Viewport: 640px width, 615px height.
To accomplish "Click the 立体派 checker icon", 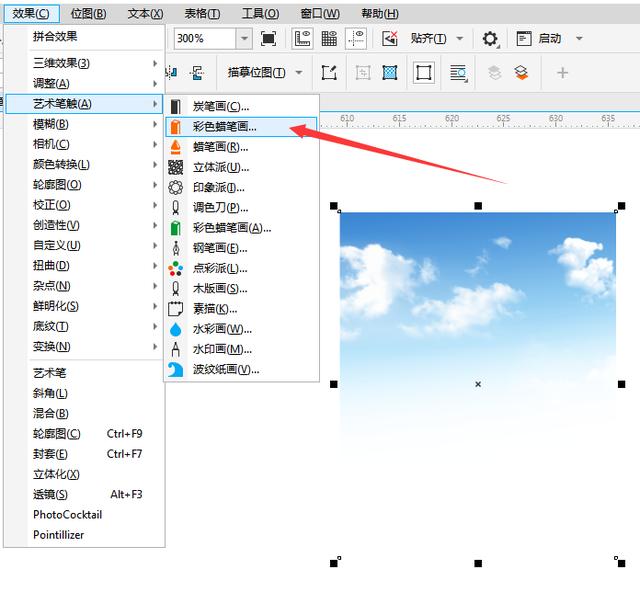I will (176, 167).
